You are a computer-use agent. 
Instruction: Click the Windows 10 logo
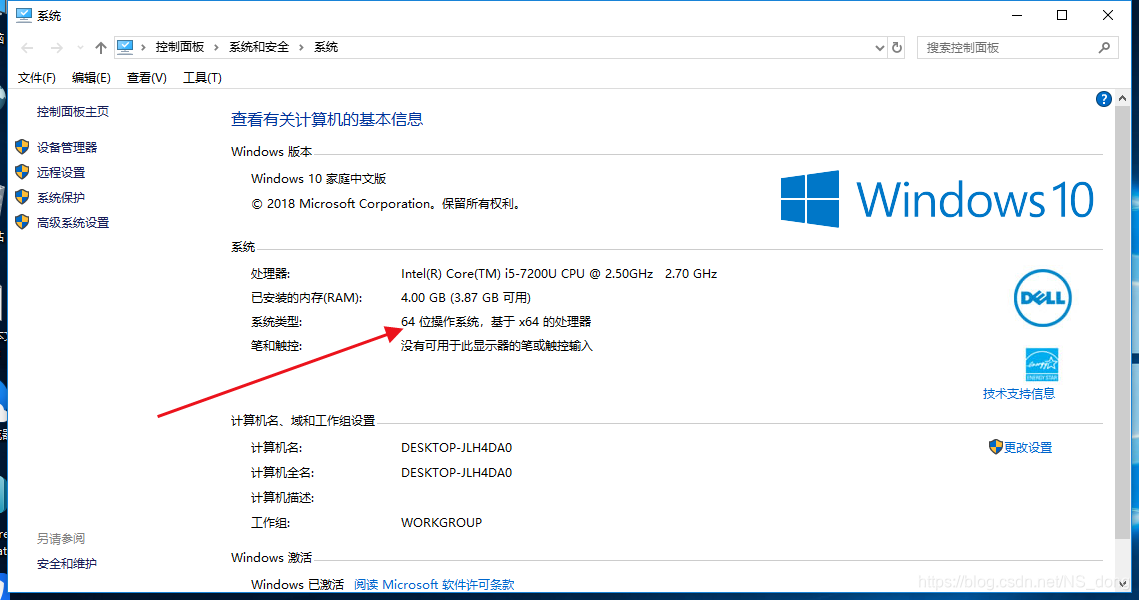click(937, 199)
